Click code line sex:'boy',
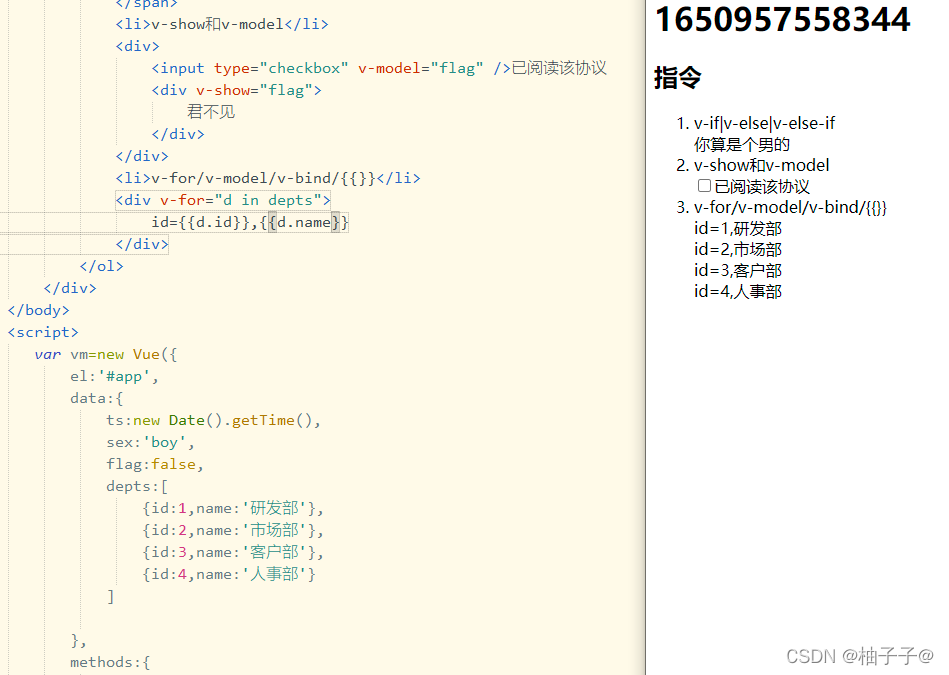Screen dimensions: 949x675 click(x=151, y=443)
